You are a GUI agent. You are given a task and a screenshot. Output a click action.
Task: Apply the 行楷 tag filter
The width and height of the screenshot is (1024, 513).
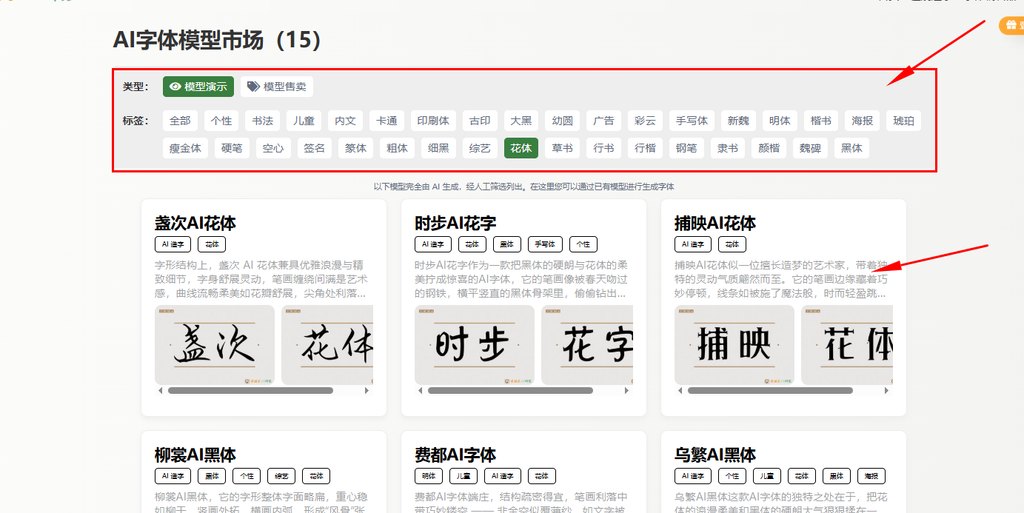(x=645, y=148)
